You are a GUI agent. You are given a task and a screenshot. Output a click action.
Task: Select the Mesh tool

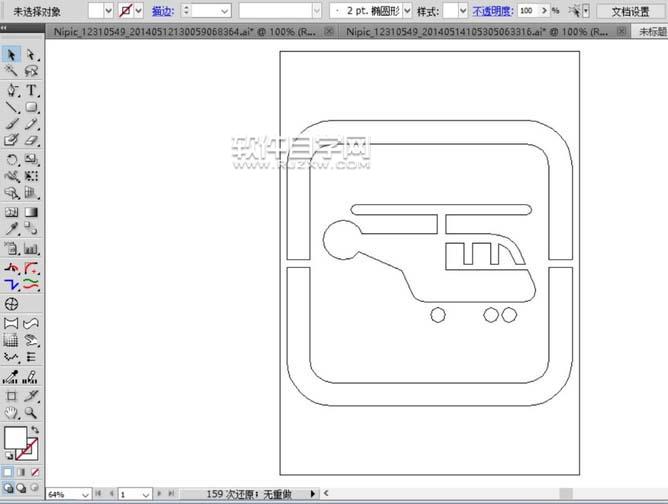pyautogui.click(x=12, y=212)
